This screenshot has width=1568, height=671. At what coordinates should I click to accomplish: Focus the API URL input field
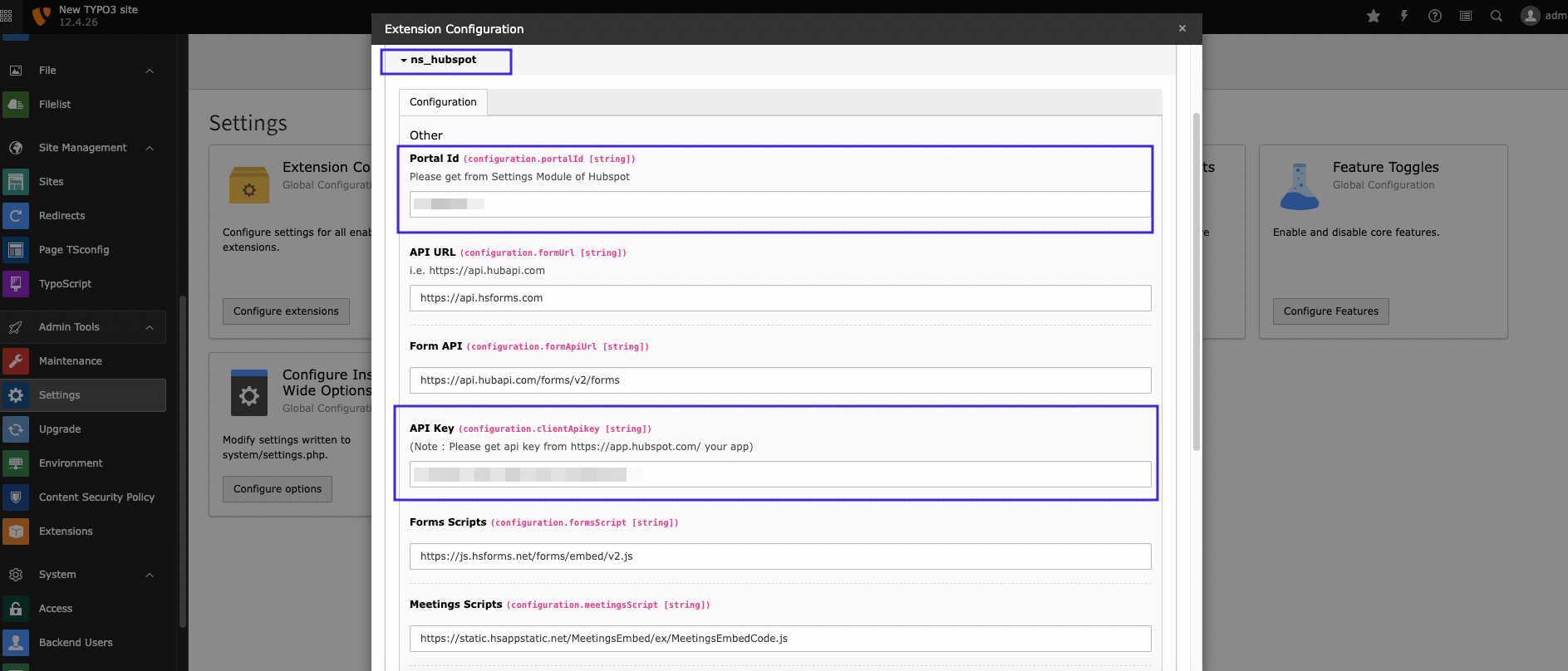780,298
